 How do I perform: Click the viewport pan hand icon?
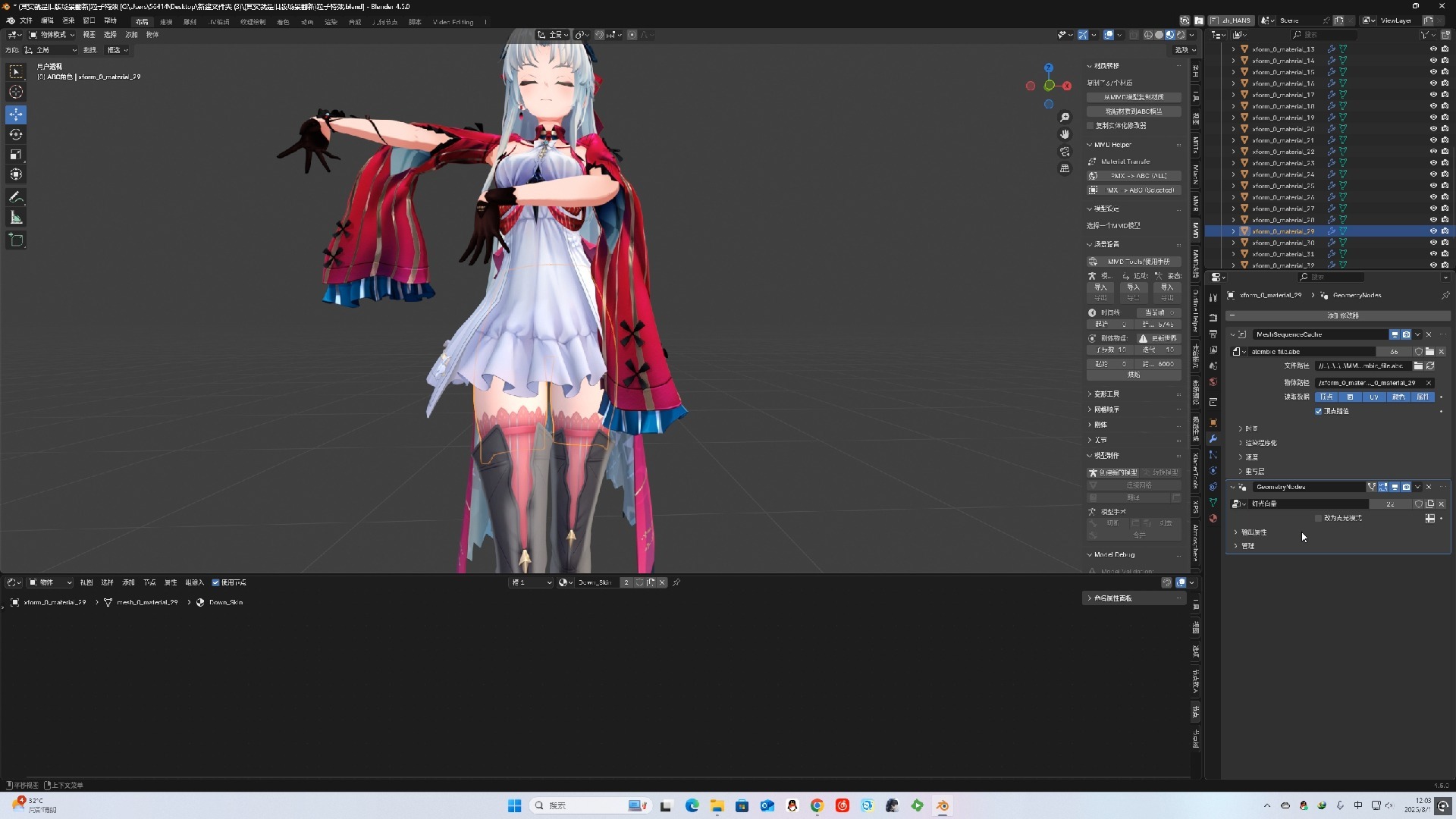[1065, 134]
